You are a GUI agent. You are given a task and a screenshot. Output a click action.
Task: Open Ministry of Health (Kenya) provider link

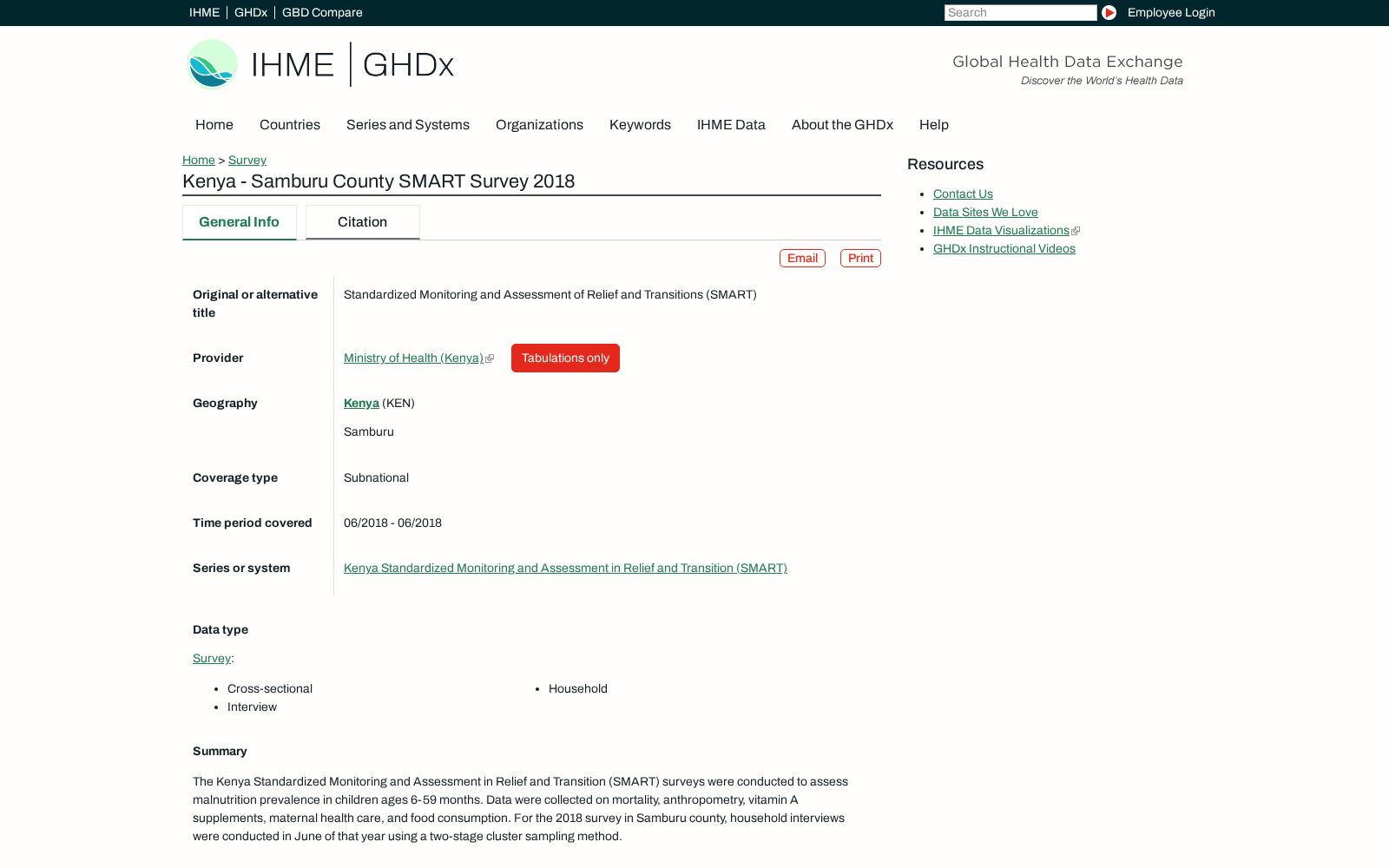[x=414, y=358]
